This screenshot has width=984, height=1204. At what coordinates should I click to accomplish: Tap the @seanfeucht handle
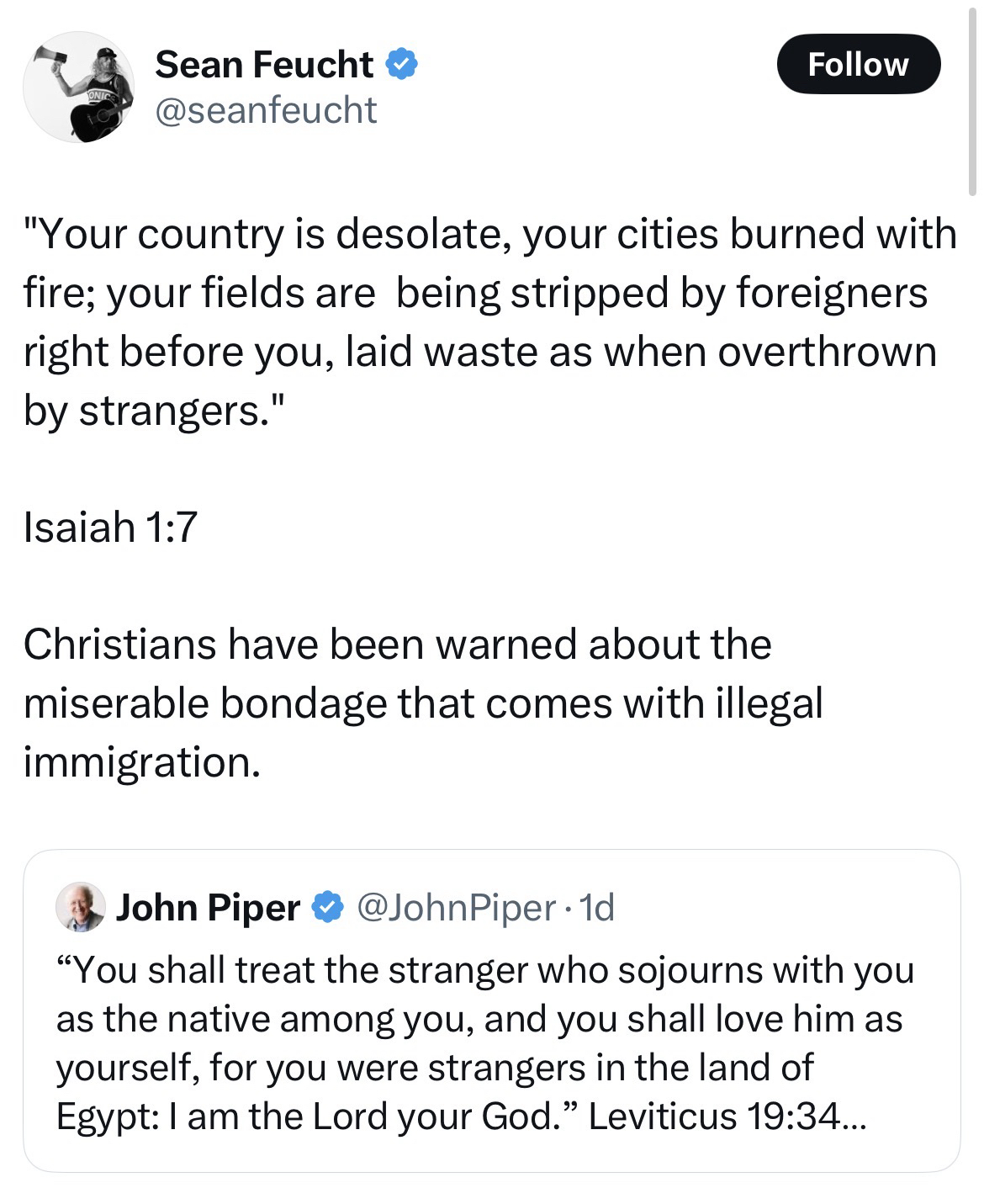point(266,110)
